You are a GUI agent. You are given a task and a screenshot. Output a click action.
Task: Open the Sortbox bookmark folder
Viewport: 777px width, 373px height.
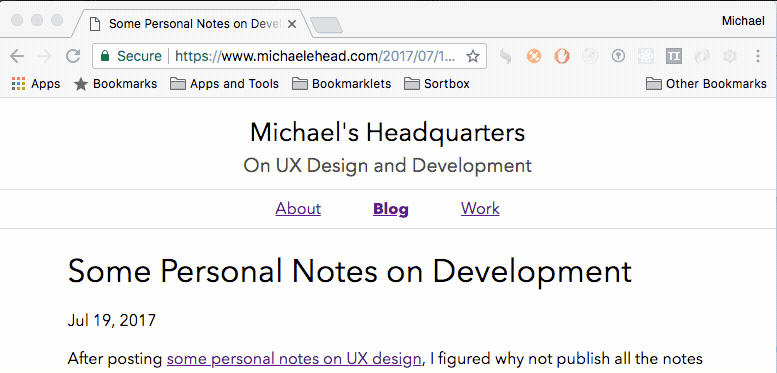click(437, 84)
